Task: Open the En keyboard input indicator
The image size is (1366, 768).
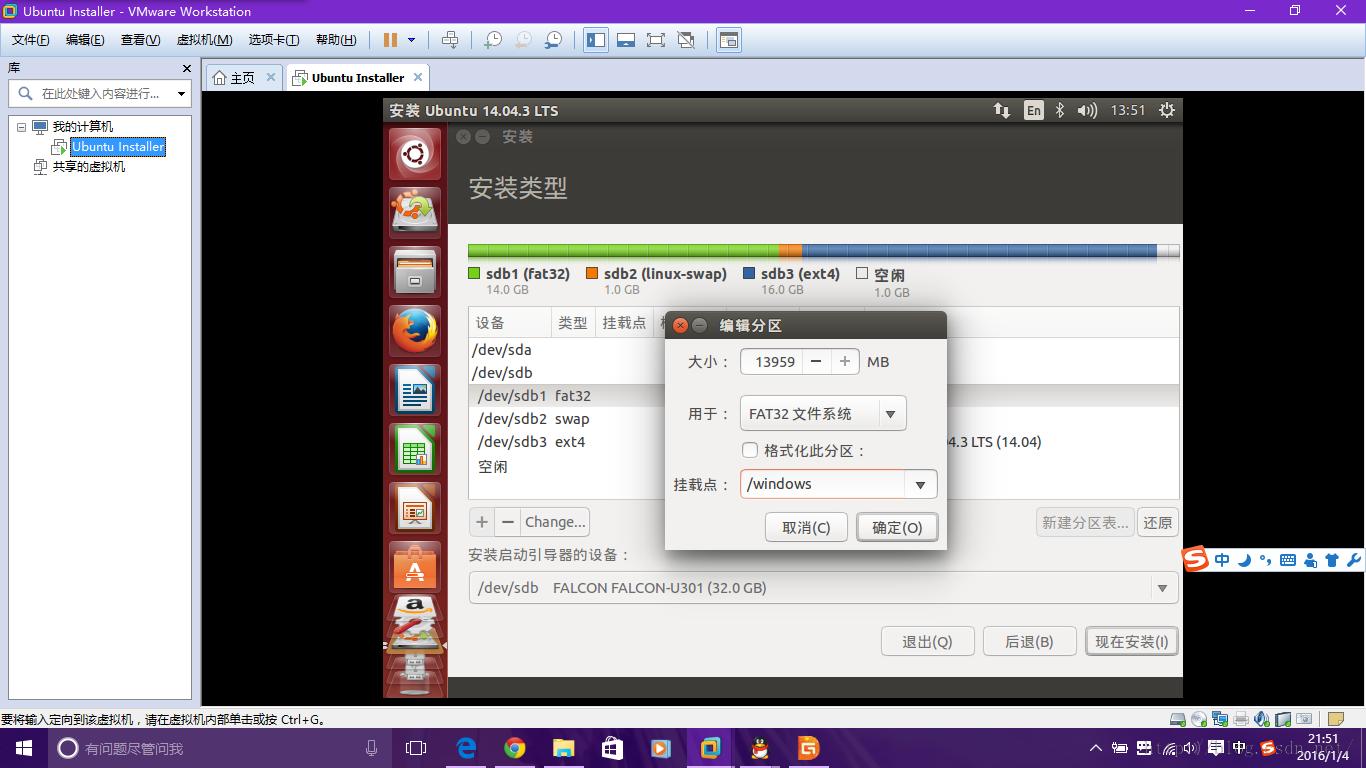Action: point(1033,111)
